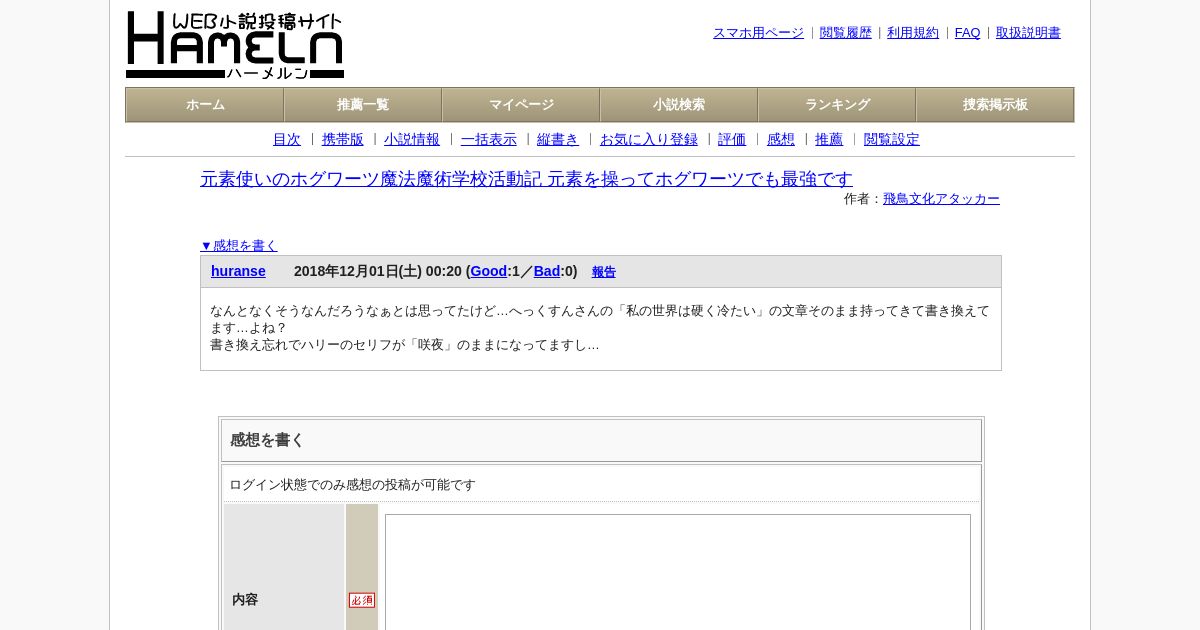
Task: Open the 評価 link
Action: pyautogui.click(x=732, y=139)
